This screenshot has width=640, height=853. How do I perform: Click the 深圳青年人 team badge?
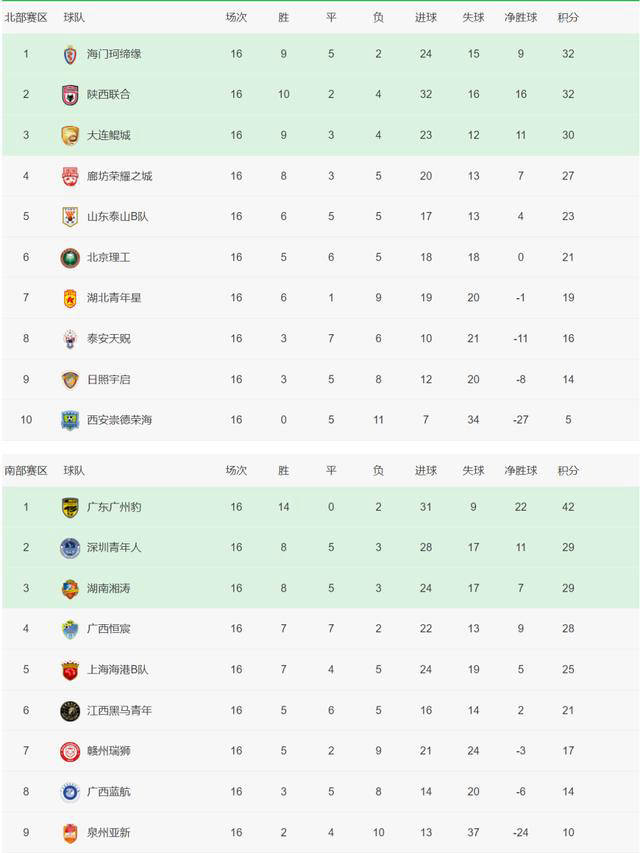click(70, 548)
